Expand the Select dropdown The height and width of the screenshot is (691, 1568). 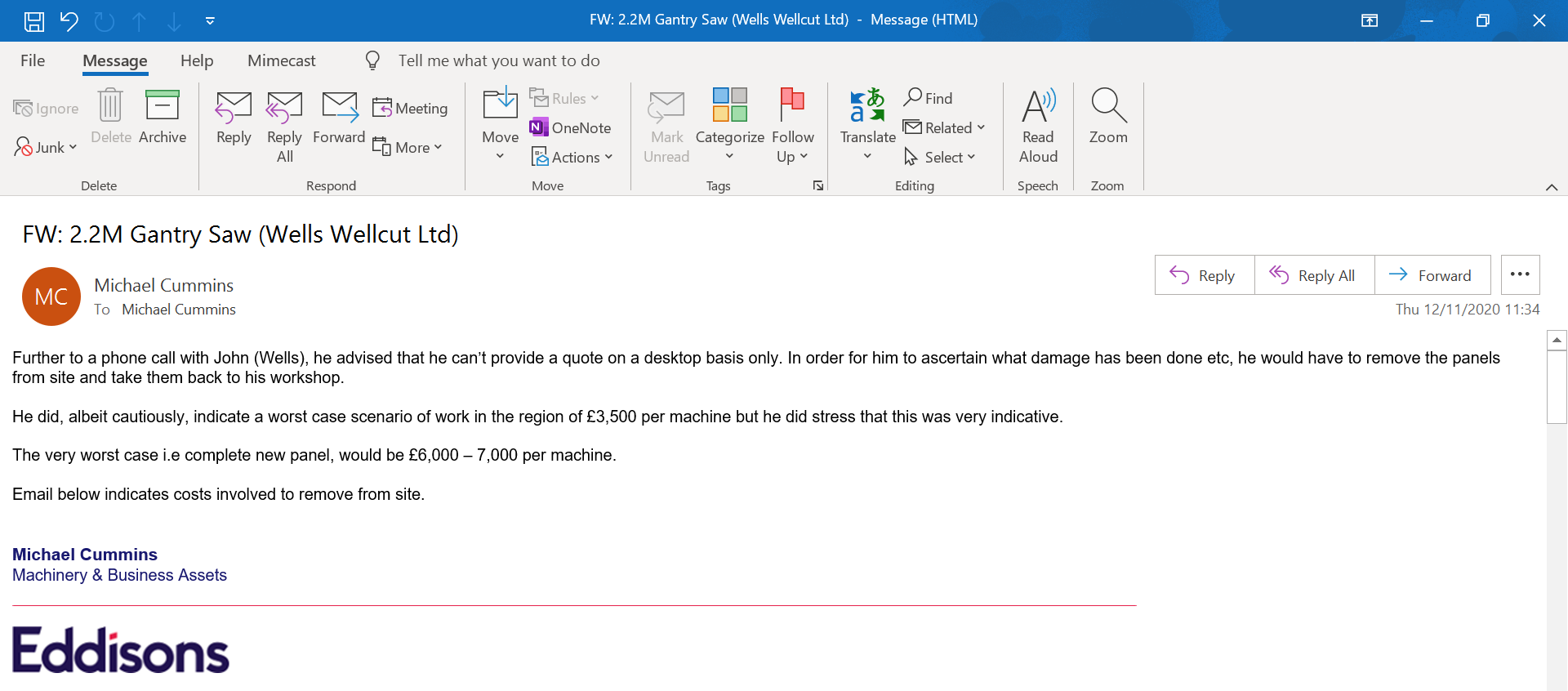tap(940, 157)
